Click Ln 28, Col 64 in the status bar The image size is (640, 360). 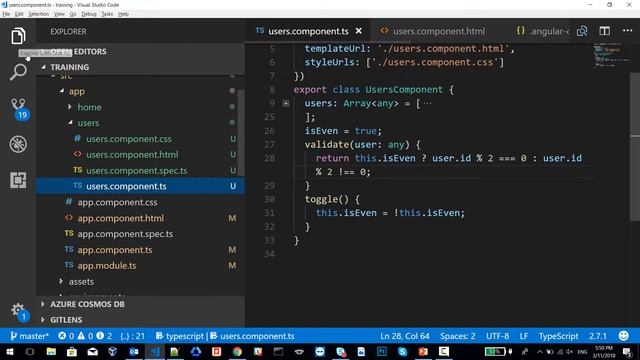[404, 336]
